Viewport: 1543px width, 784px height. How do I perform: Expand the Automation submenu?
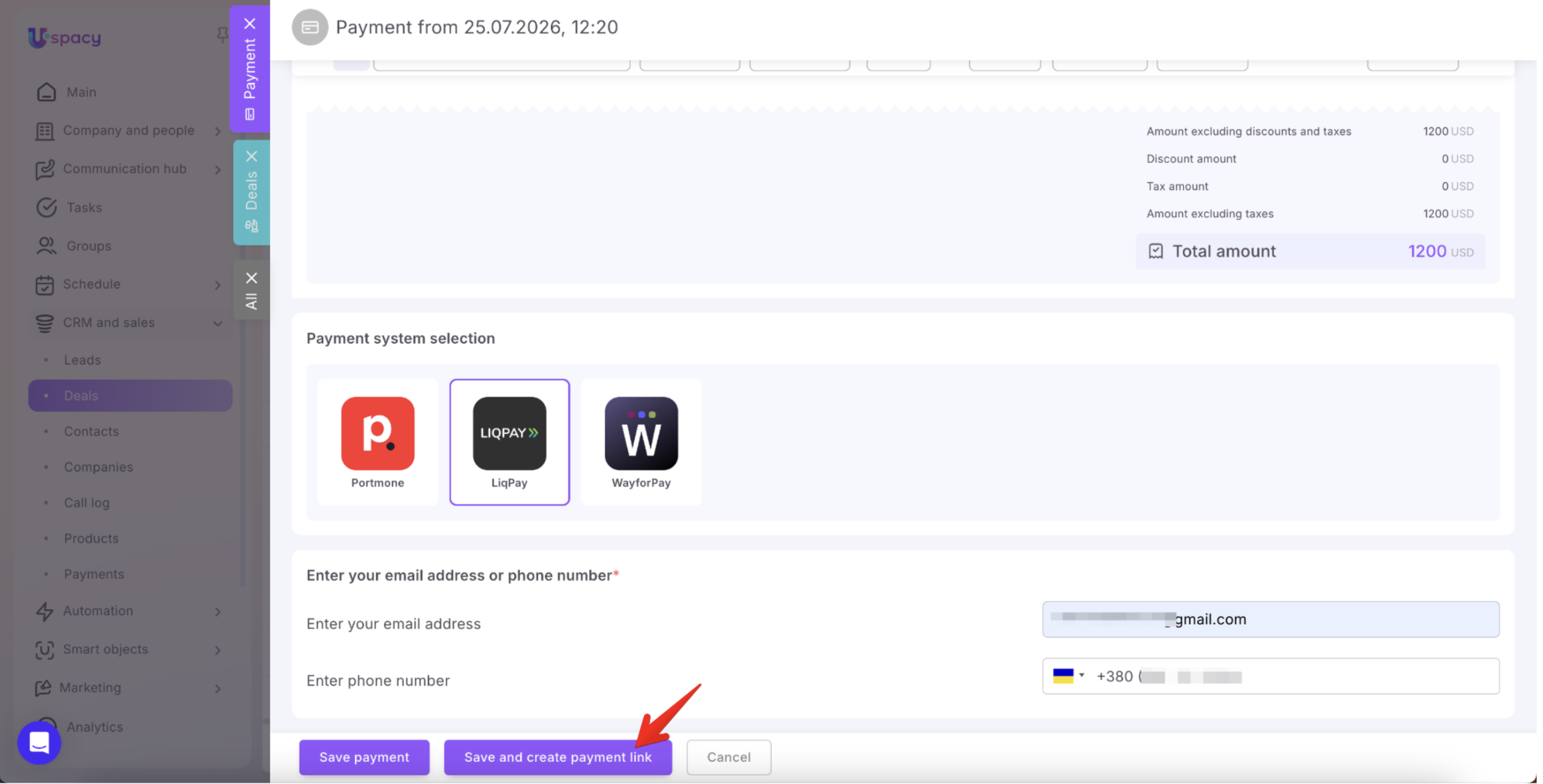[x=218, y=612]
